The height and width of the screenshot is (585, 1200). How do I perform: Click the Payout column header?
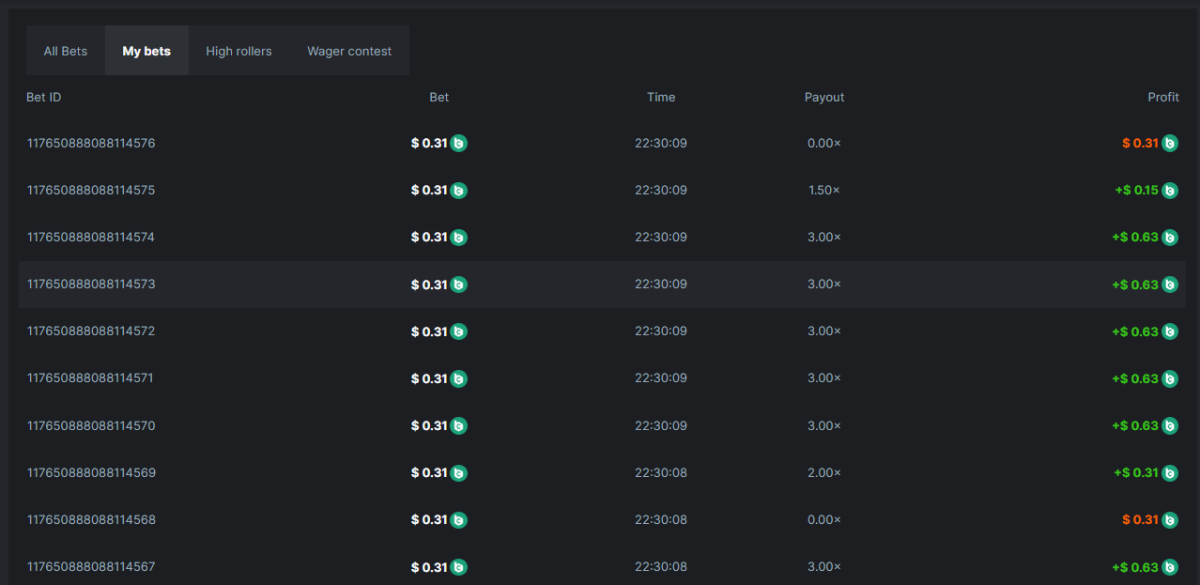point(824,97)
